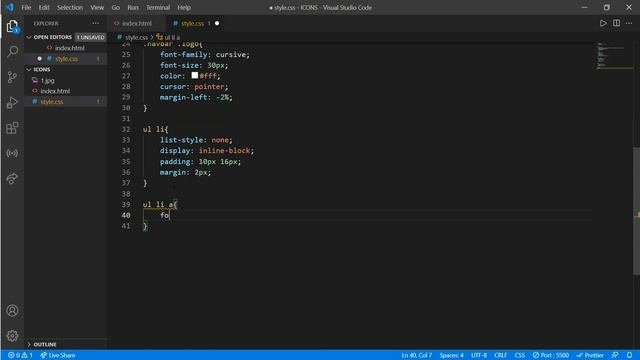
Task: Click the editor vertical scrollbar
Action: click(x=636, y=211)
